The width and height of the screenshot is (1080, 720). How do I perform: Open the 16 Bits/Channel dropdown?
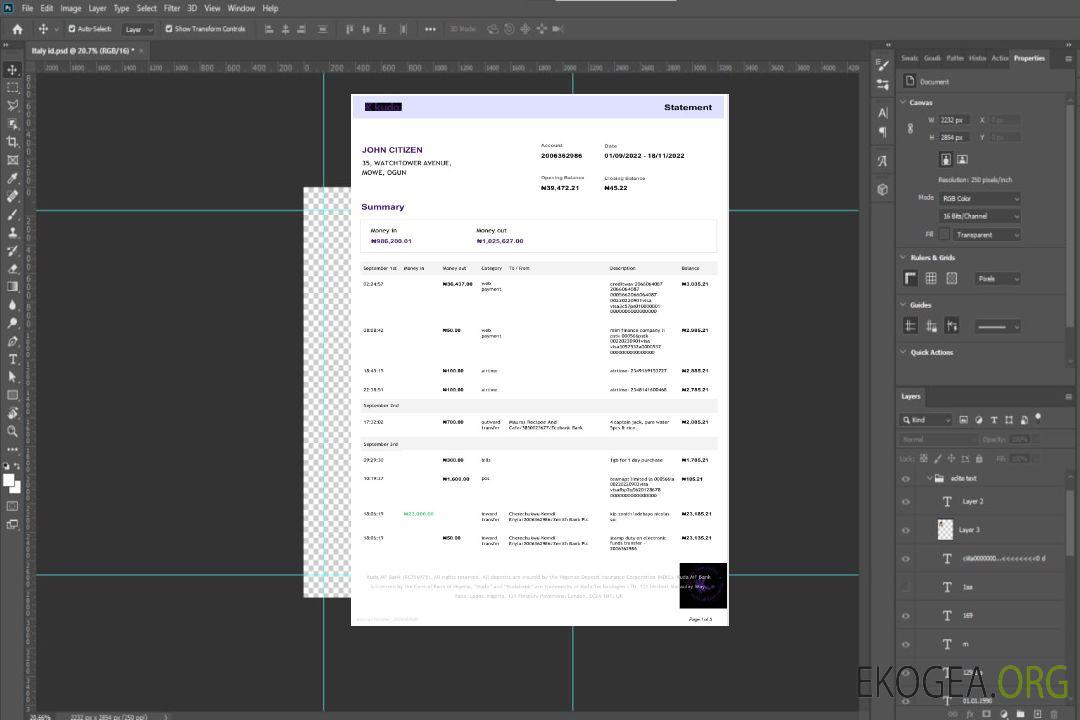(x=979, y=216)
